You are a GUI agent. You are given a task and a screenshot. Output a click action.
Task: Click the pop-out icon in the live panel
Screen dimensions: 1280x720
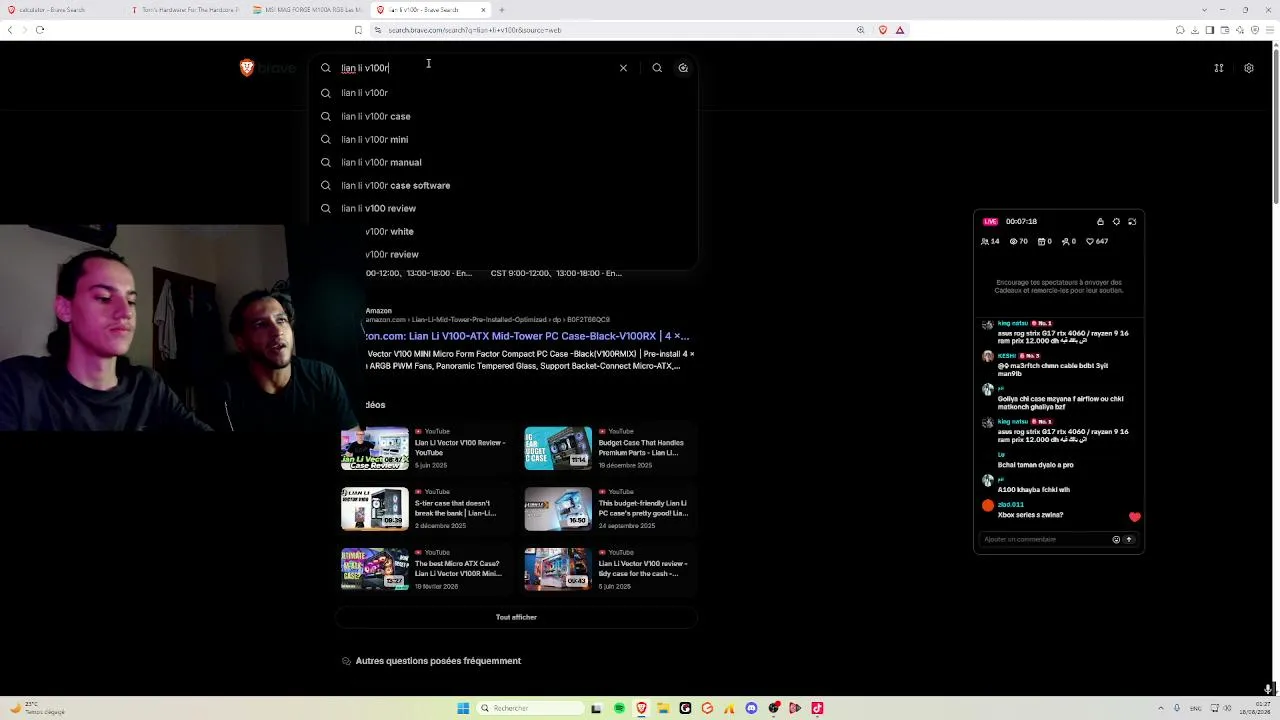click(1132, 222)
